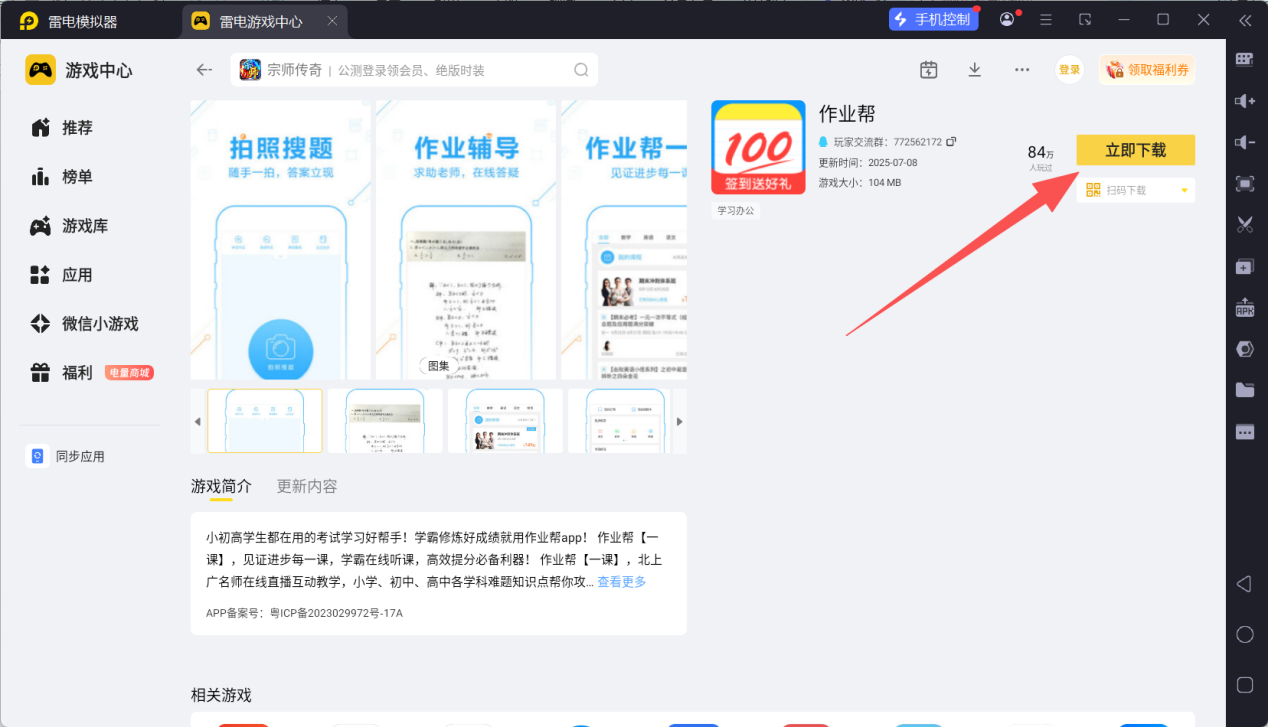The image size is (1268, 727).
Task: Click next arrow on the thumbnail strip
Action: (x=680, y=421)
